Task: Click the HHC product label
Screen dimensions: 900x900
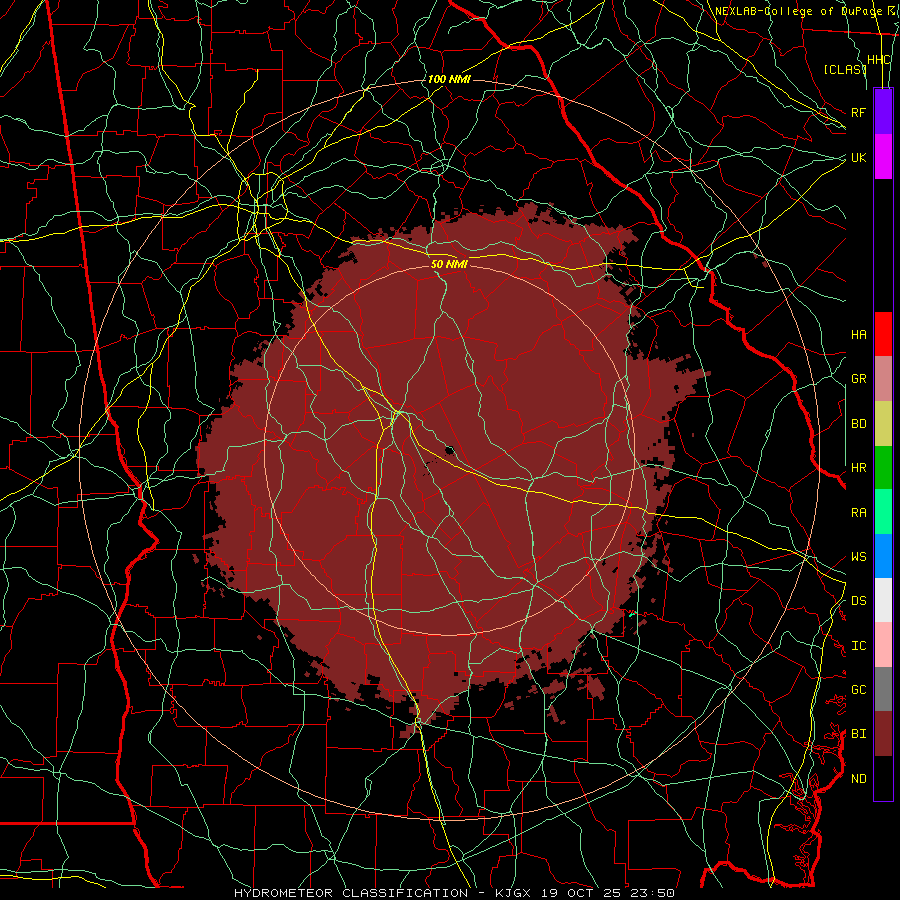Action: pos(878,60)
